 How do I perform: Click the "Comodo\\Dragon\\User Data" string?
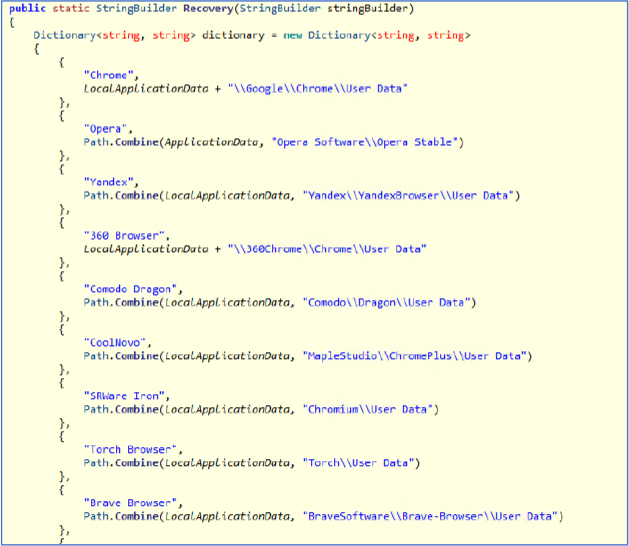point(386,302)
